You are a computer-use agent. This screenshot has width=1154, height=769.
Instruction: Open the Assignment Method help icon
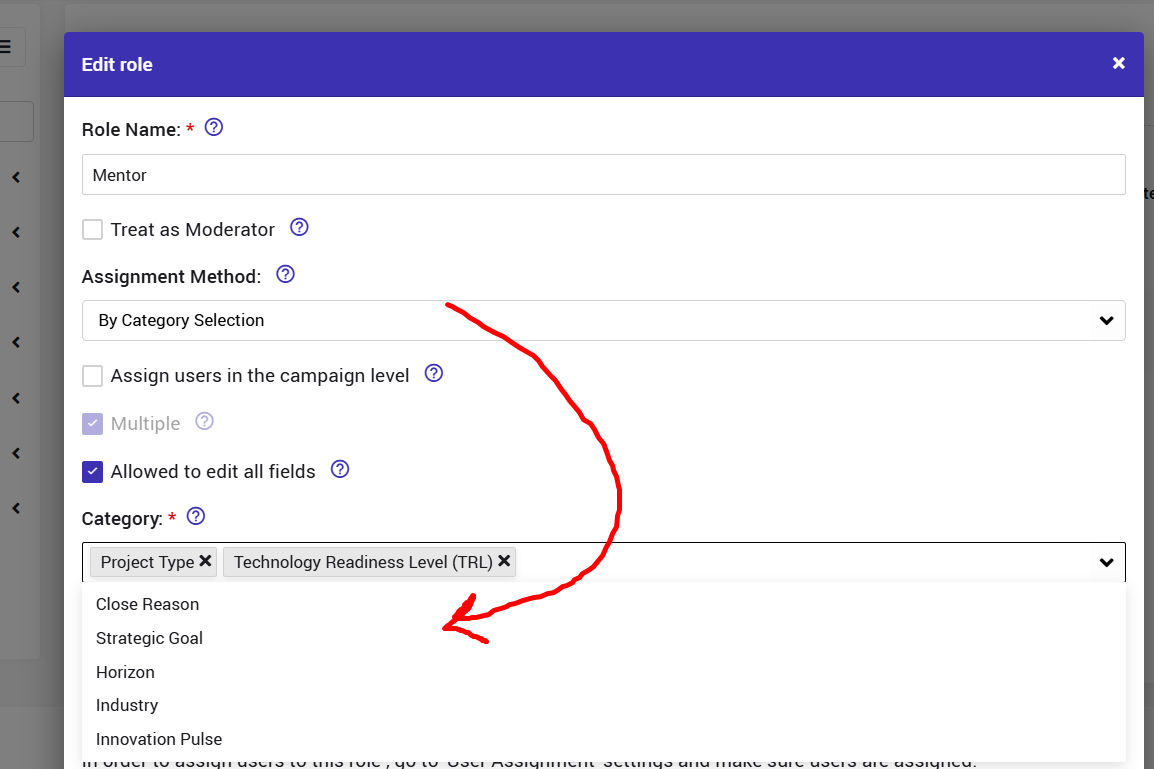pos(285,274)
